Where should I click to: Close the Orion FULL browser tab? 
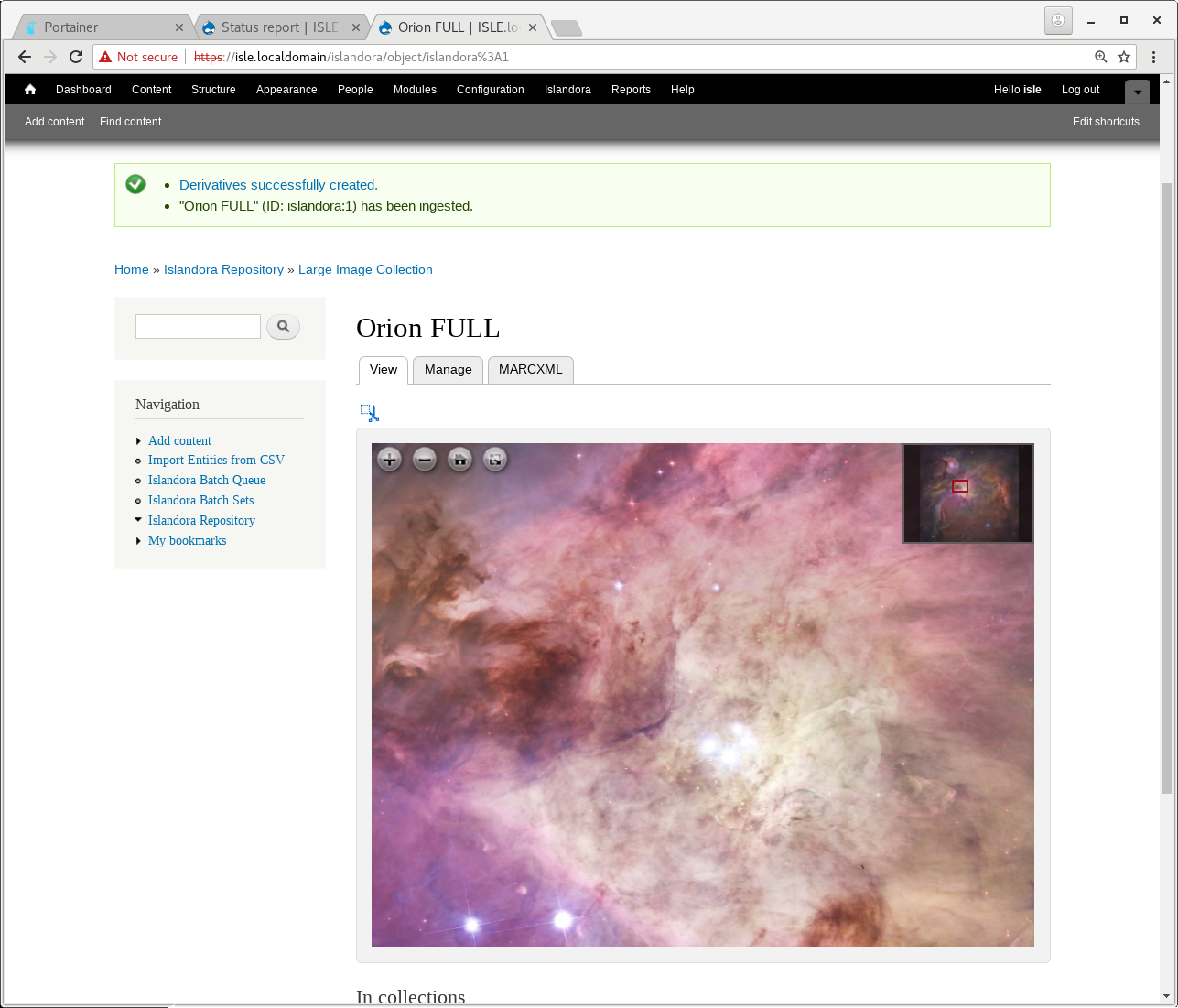(533, 27)
